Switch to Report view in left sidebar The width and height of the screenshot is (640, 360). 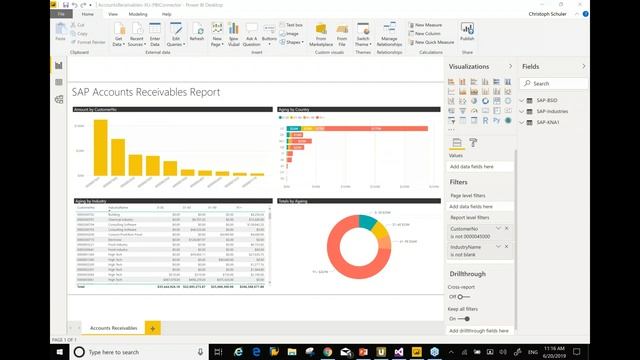59,65
